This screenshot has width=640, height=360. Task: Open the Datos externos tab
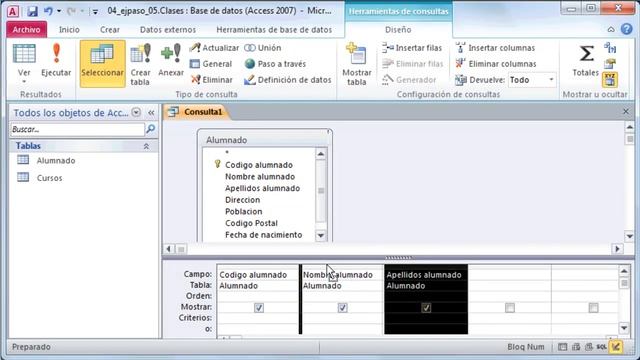click(x=168, y=29)
